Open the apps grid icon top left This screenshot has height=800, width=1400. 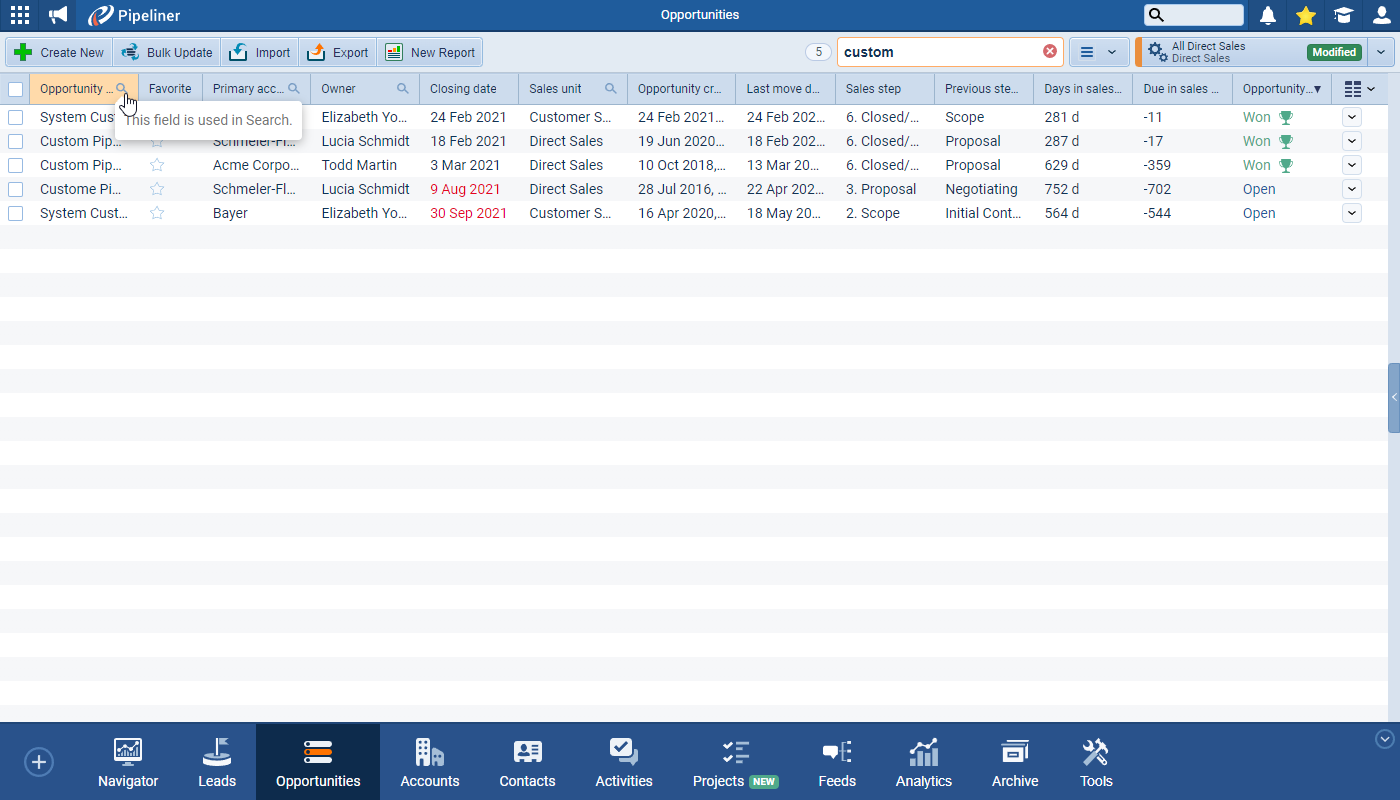(x=20, y=15)
